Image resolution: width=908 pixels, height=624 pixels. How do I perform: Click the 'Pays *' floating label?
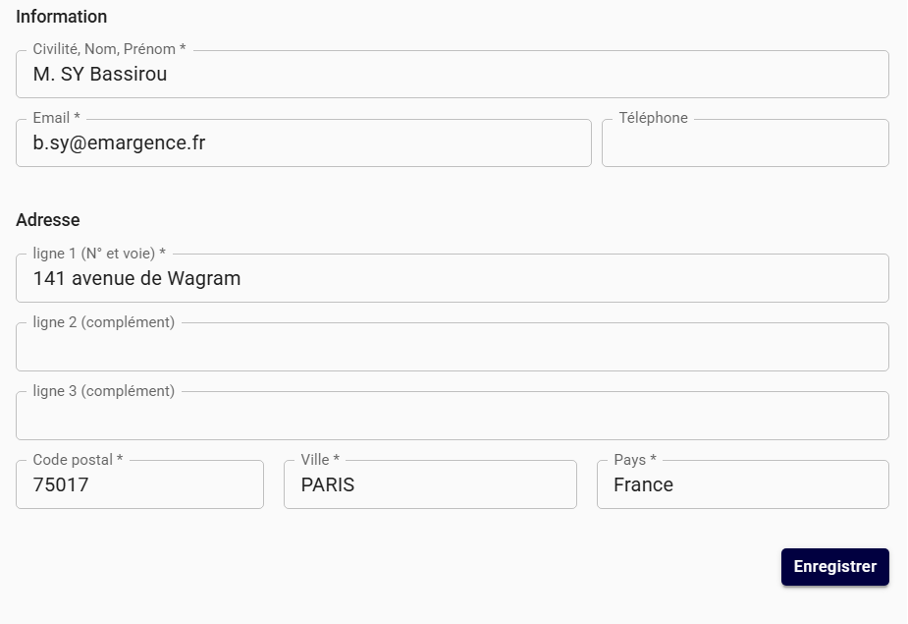(635, 460)
